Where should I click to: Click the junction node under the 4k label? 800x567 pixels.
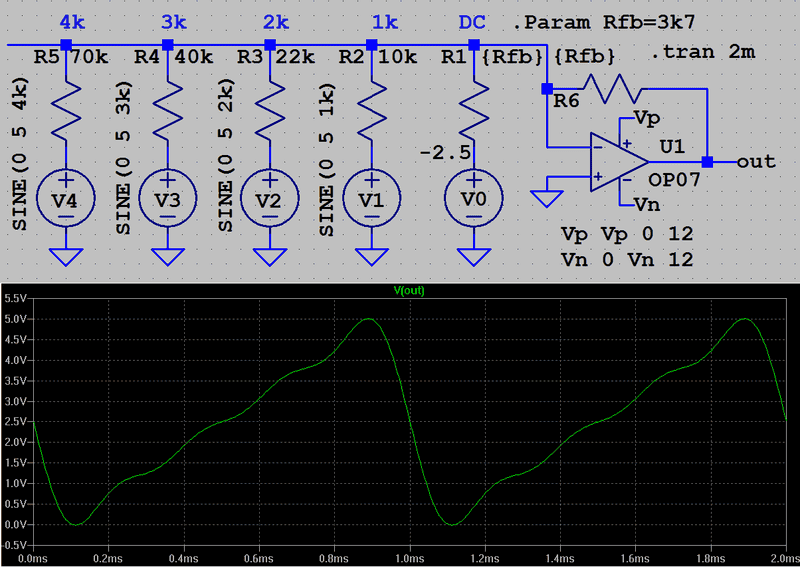click(x=66, y=45)
